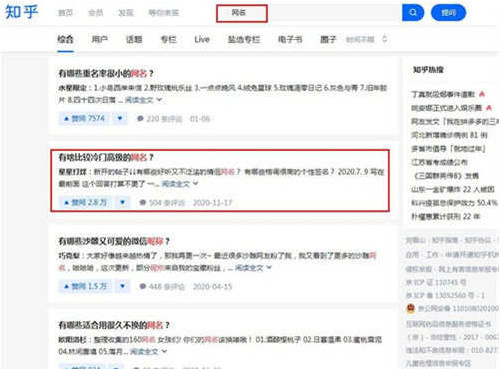Open the 220 comments on first answer
Viewport: 501px width, 369px height.
click(159, 119)
